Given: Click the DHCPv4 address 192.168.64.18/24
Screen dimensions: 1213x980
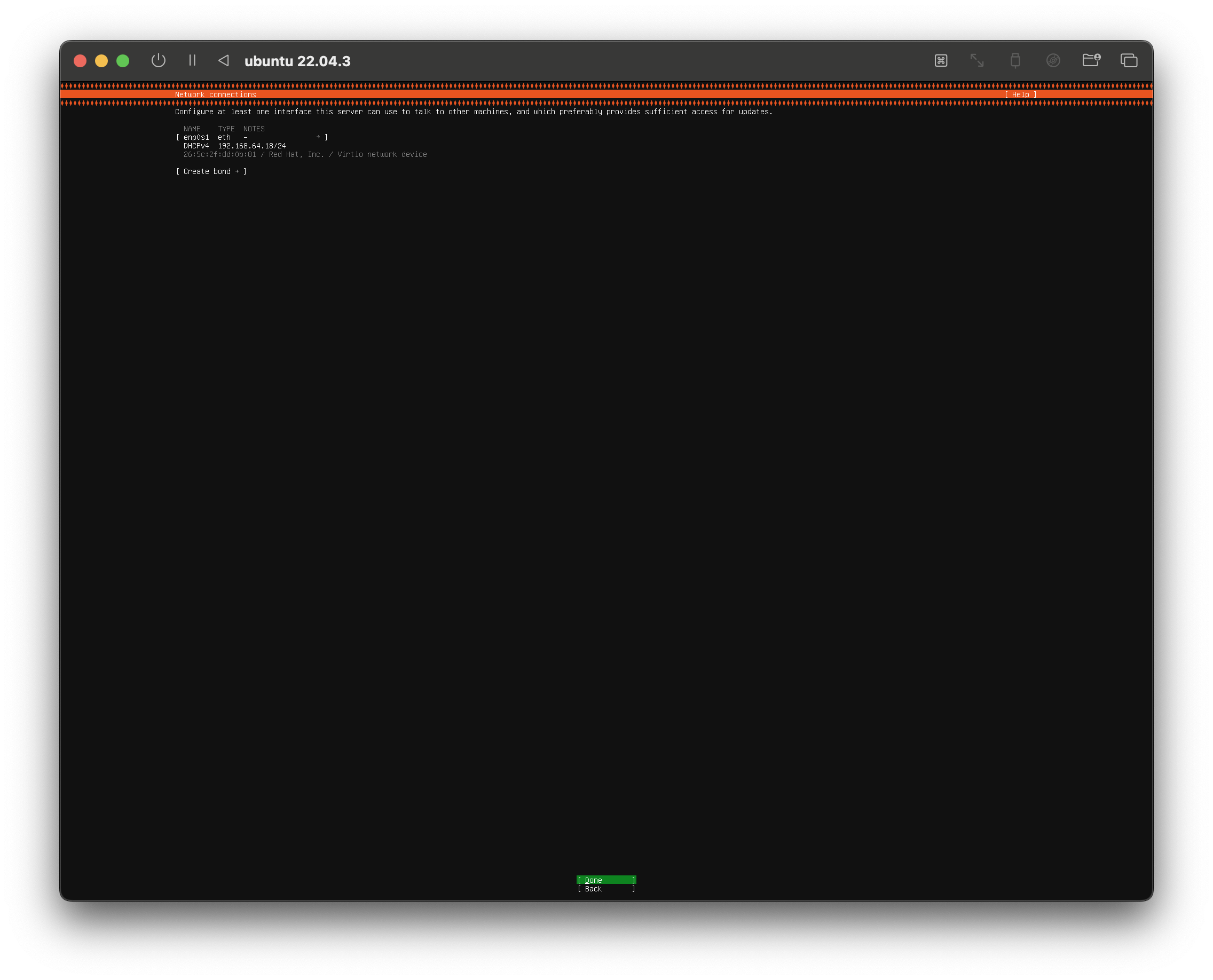Looking at the screenshot, I should [252, 146].
